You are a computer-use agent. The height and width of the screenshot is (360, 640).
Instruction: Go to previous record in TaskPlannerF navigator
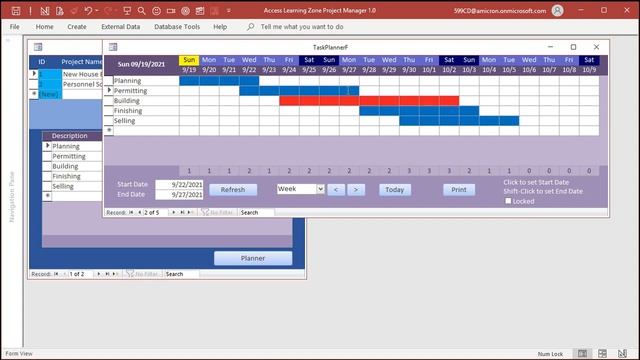139,212
